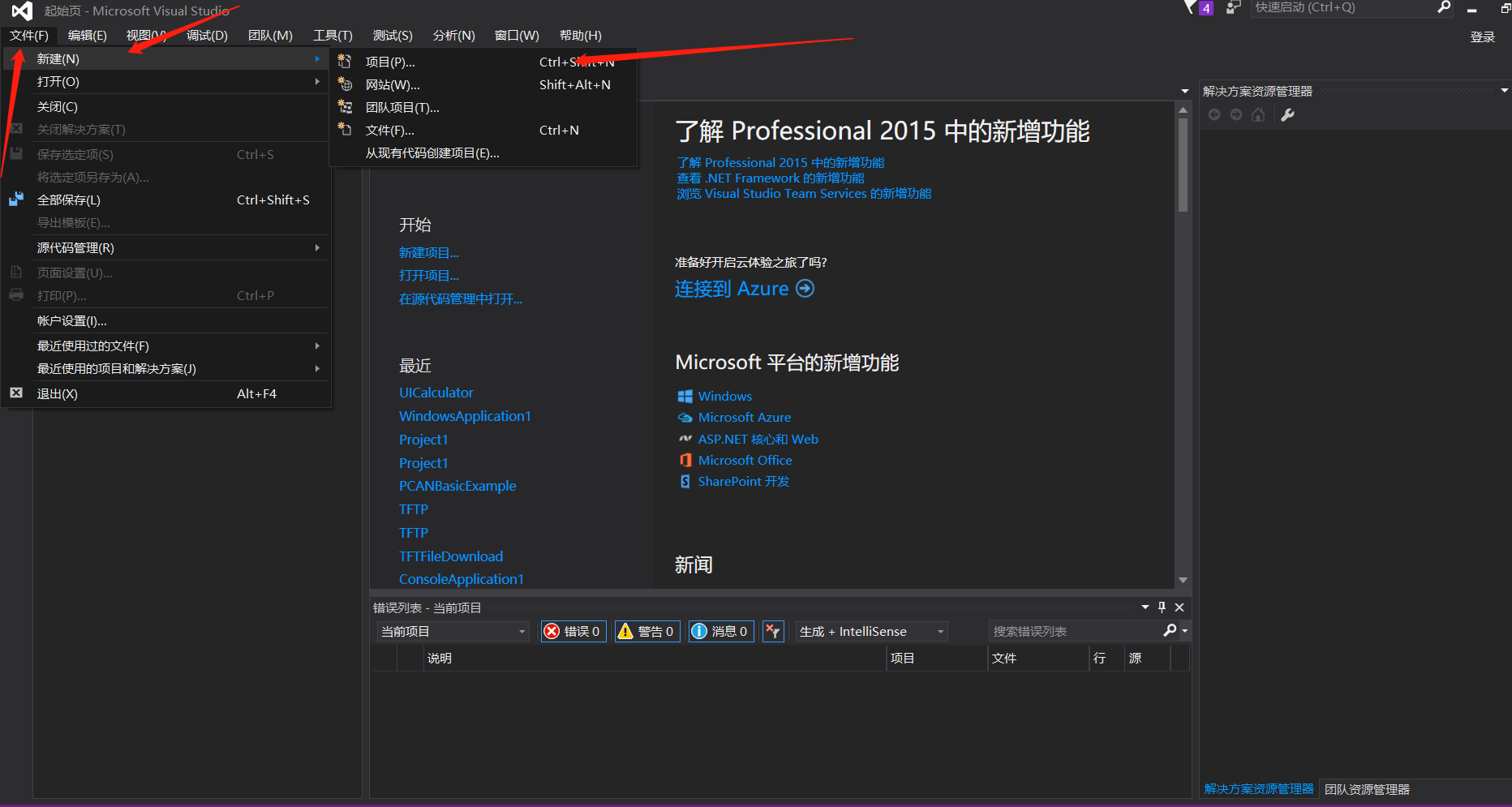Click Open from Source Control link
1512x807 pixels.
point(460,298)
